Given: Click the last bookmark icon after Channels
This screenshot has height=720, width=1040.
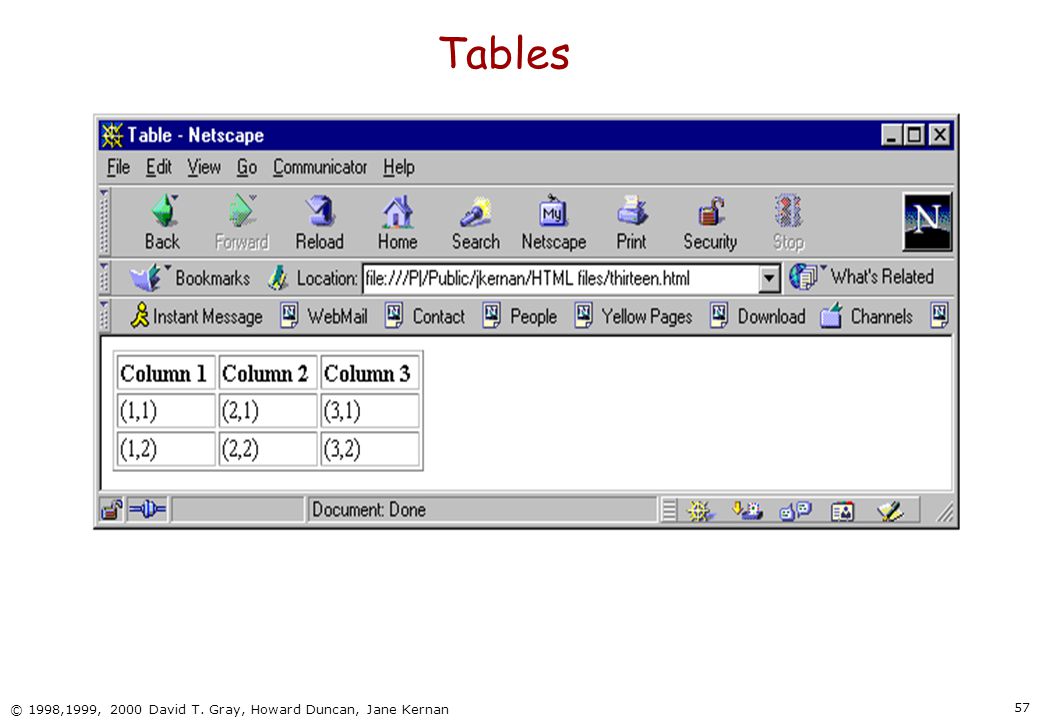Looking at the screenshot, I should coord(939,315).
